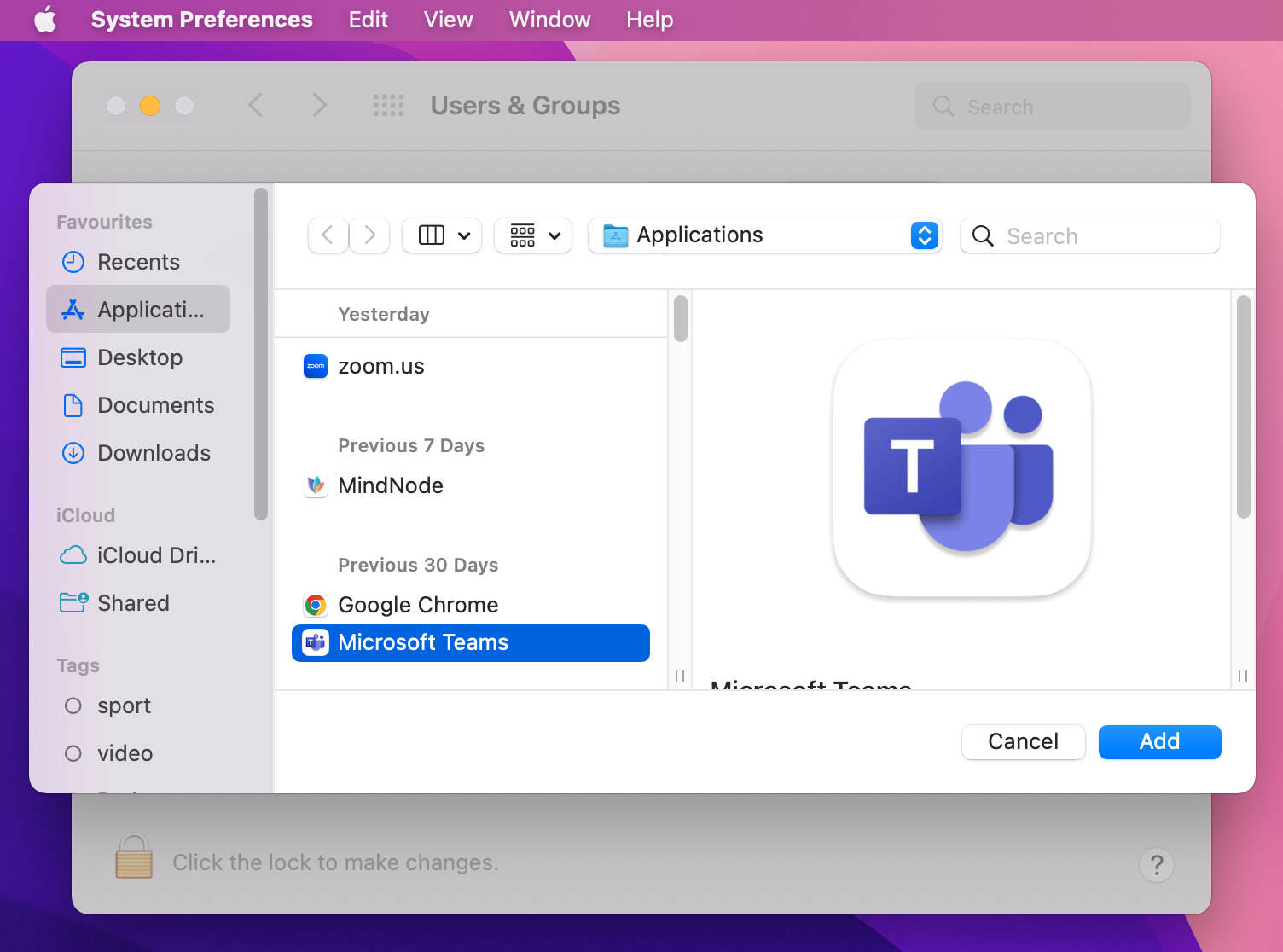Open the item grouping options dropdown
This screenshot has width=1283, height=952.
(533, 235)
